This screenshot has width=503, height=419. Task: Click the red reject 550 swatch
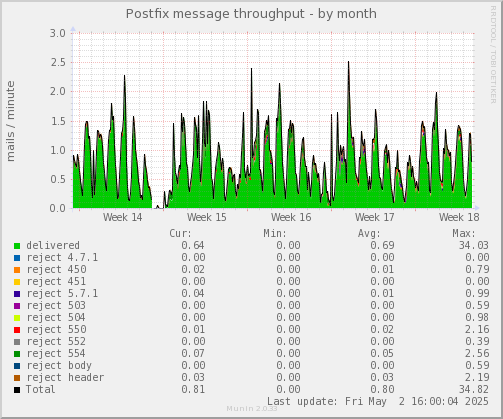tap(17, 330)
